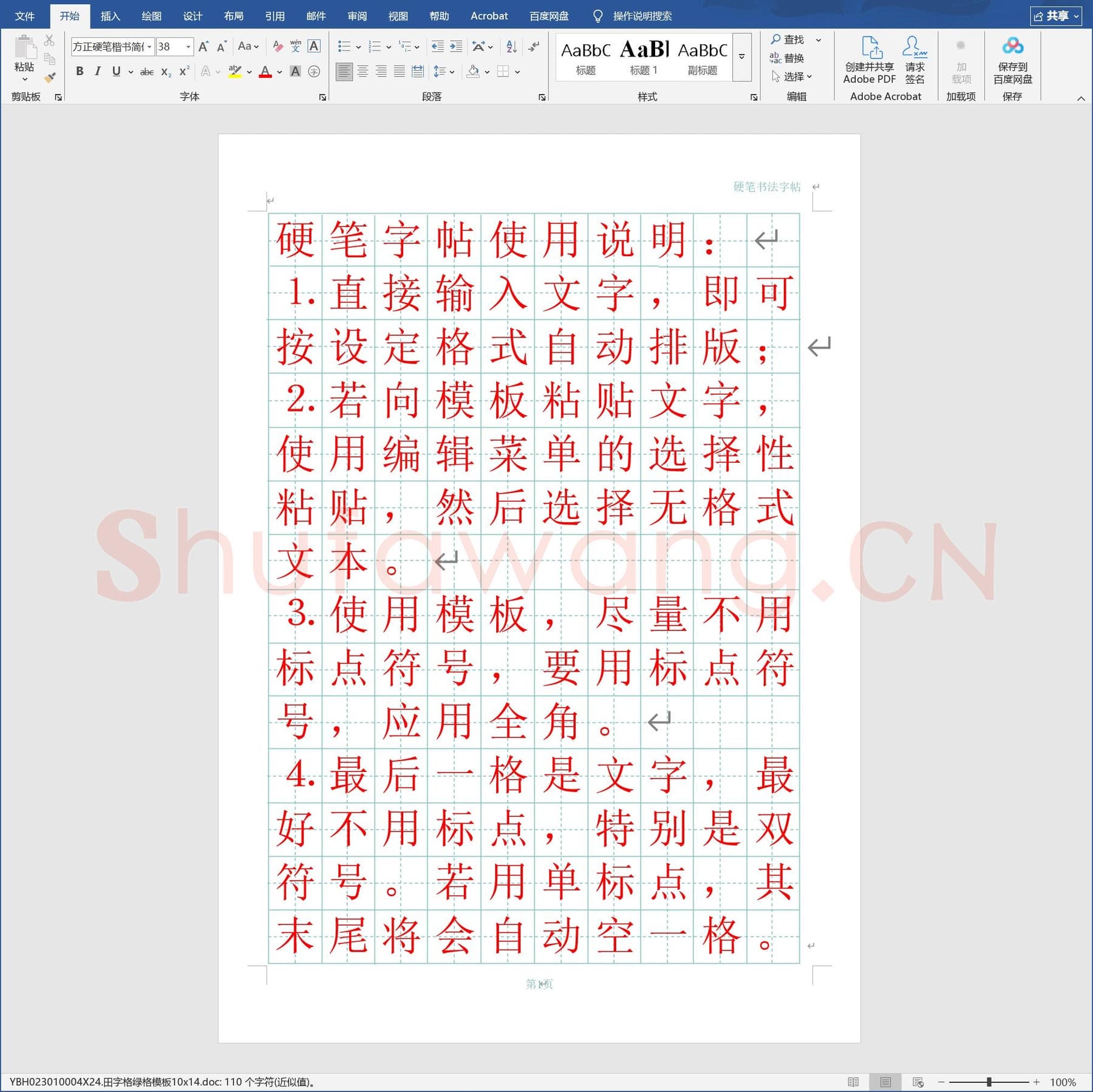The width and height of the screenshot is (1093, 1092).
Task: Increase font size with grow font icon
Action: tap(203, 47)
